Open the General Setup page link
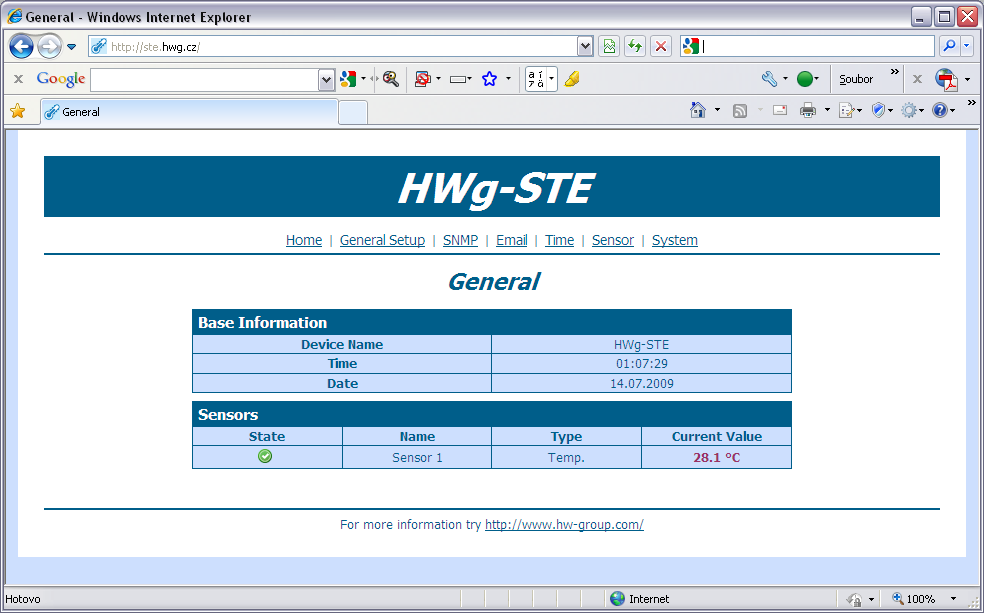Image resolution: width=984 pixels, height=613 pixels. tap(382, 240)
